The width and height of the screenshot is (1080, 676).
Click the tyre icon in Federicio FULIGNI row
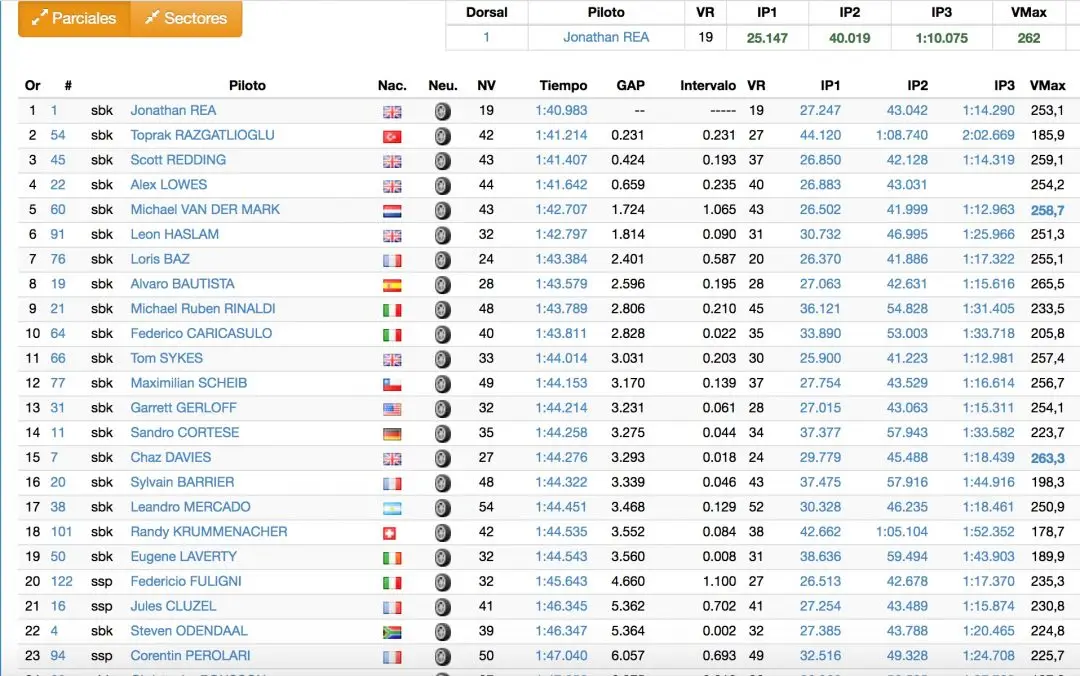(x=443, y=582)
